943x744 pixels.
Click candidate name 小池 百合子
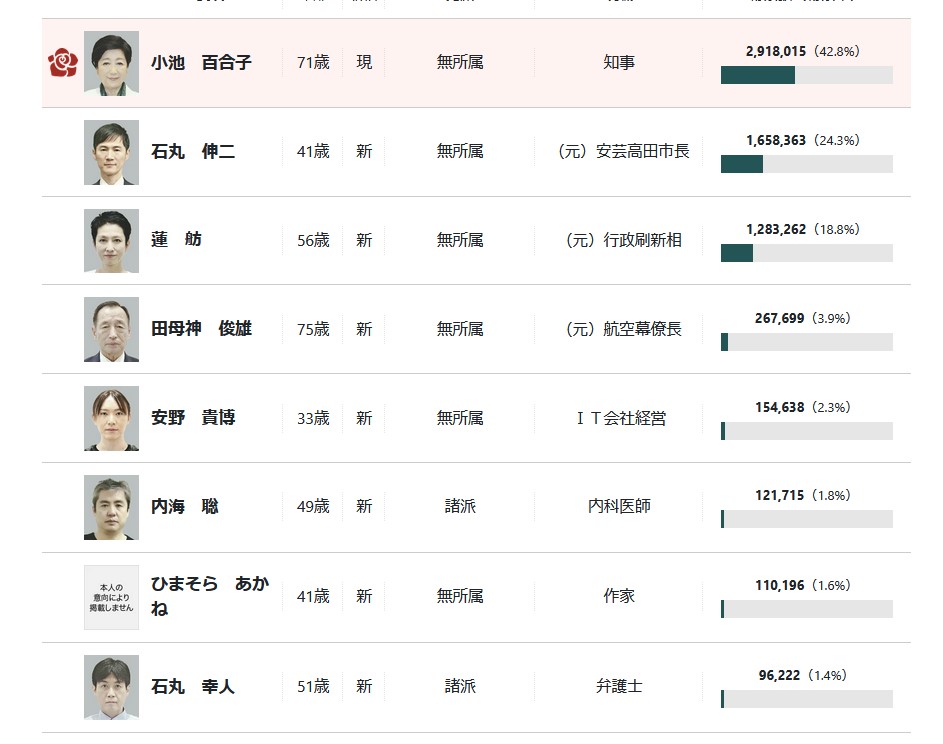click(201, 63)
